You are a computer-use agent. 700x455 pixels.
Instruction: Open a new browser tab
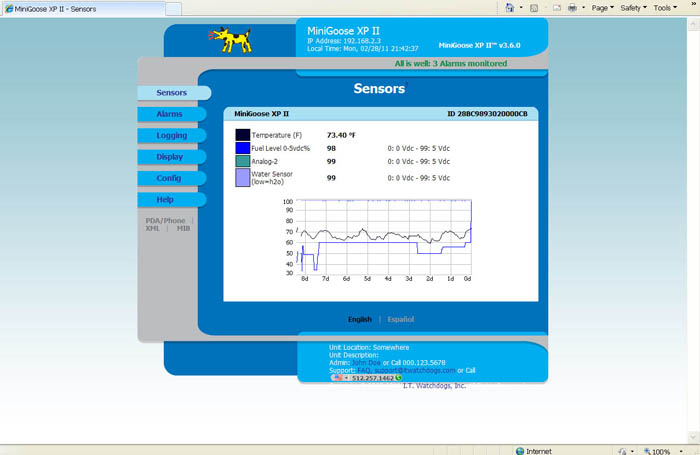coord(174,9)
